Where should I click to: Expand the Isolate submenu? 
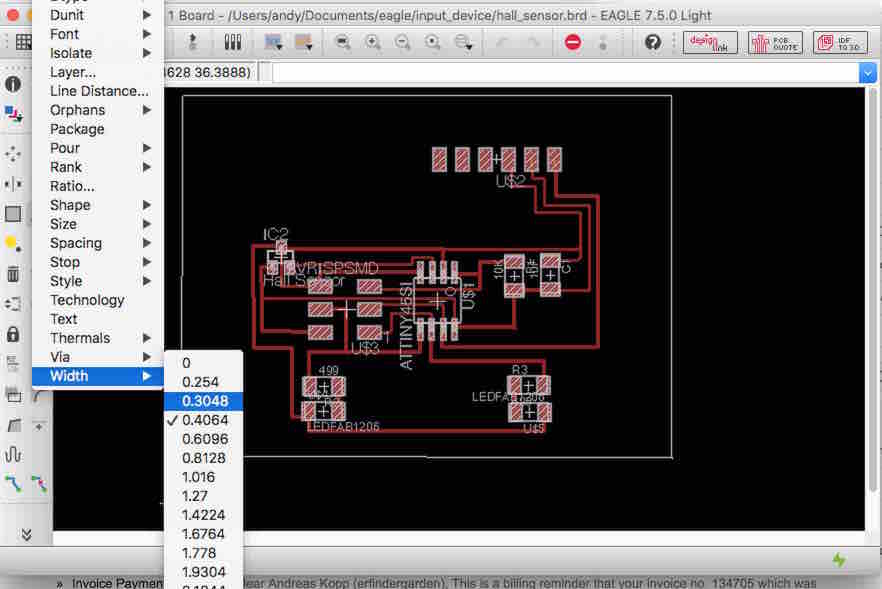click(98, 53)
